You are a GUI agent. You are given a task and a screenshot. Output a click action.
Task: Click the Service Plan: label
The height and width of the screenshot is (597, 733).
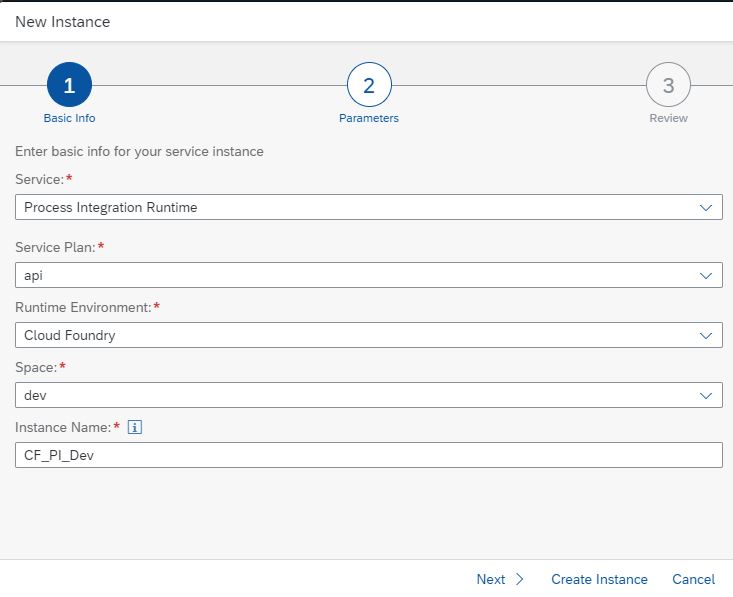(55, 247)
